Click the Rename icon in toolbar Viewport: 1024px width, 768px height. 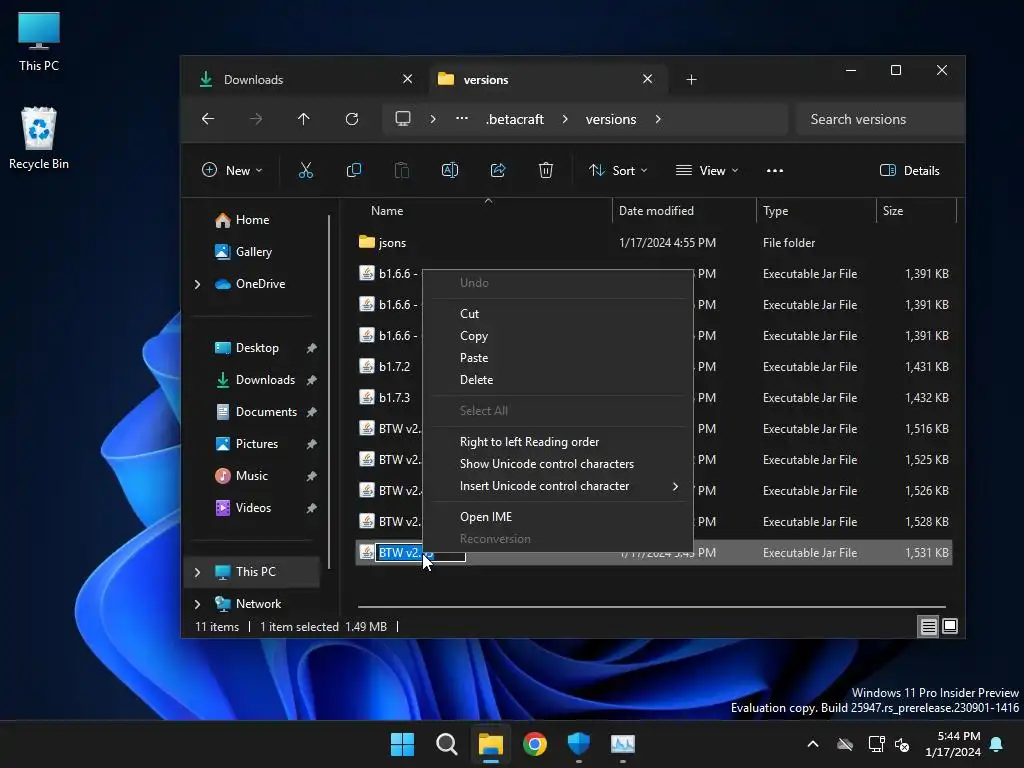(450, 170)
